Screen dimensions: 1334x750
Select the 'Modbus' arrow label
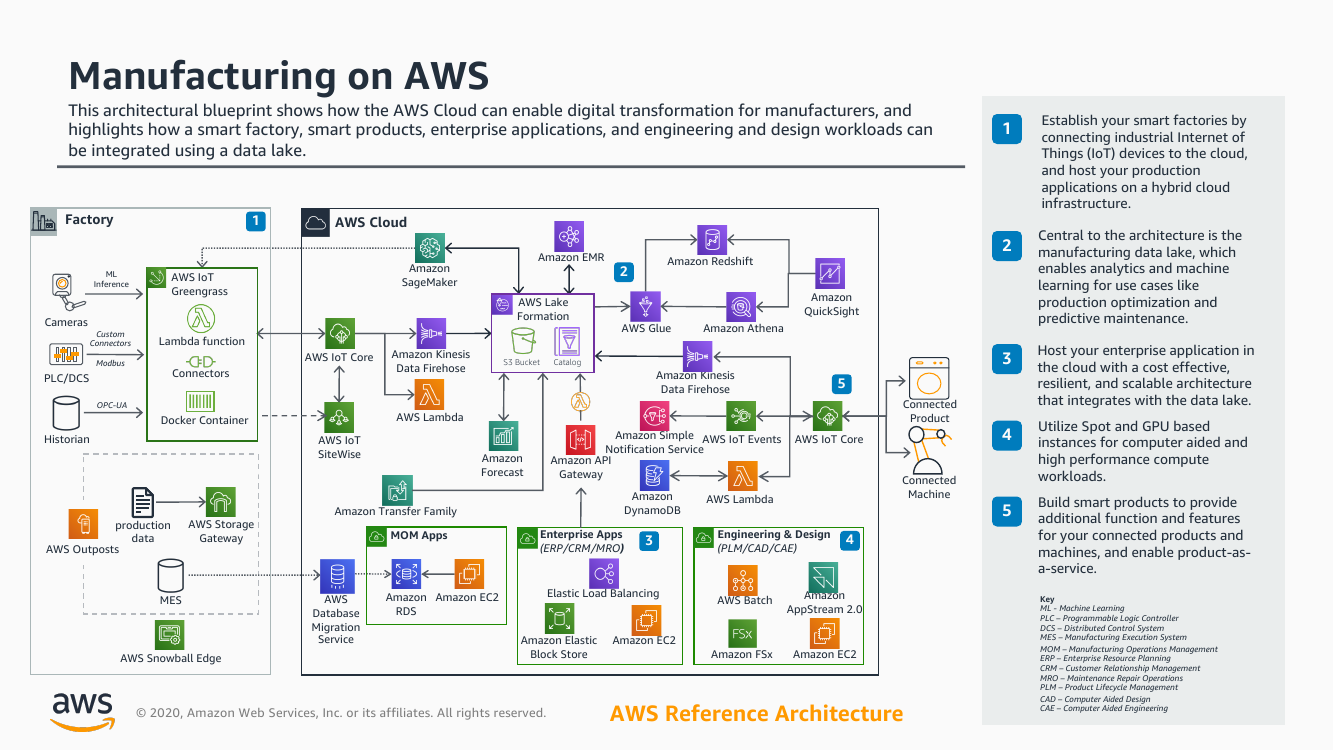coord(110,363)
